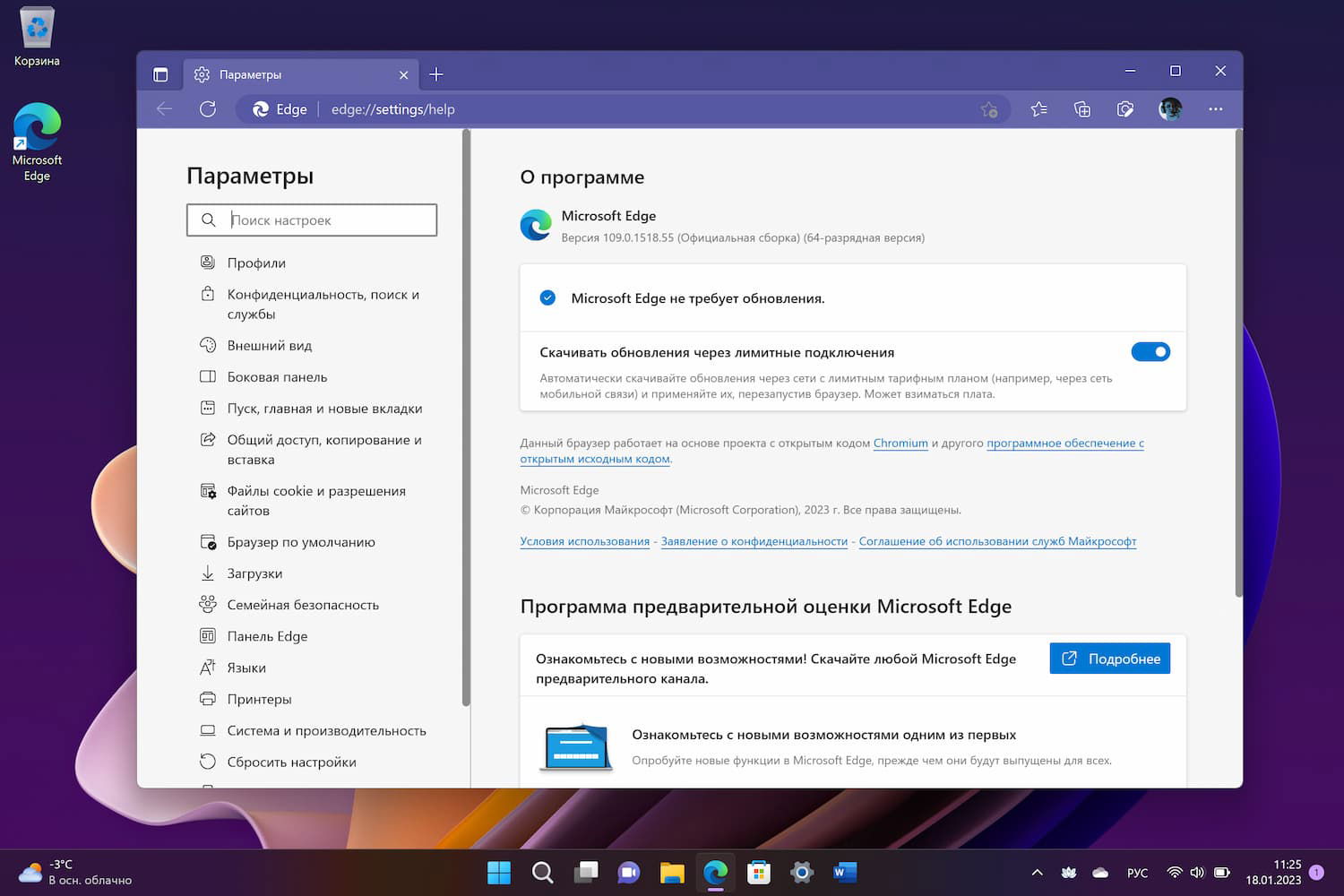Viewport: 1344px width, 896px height.
Task: Open the notification badge in tray
Action: [x=1316, y=872]
